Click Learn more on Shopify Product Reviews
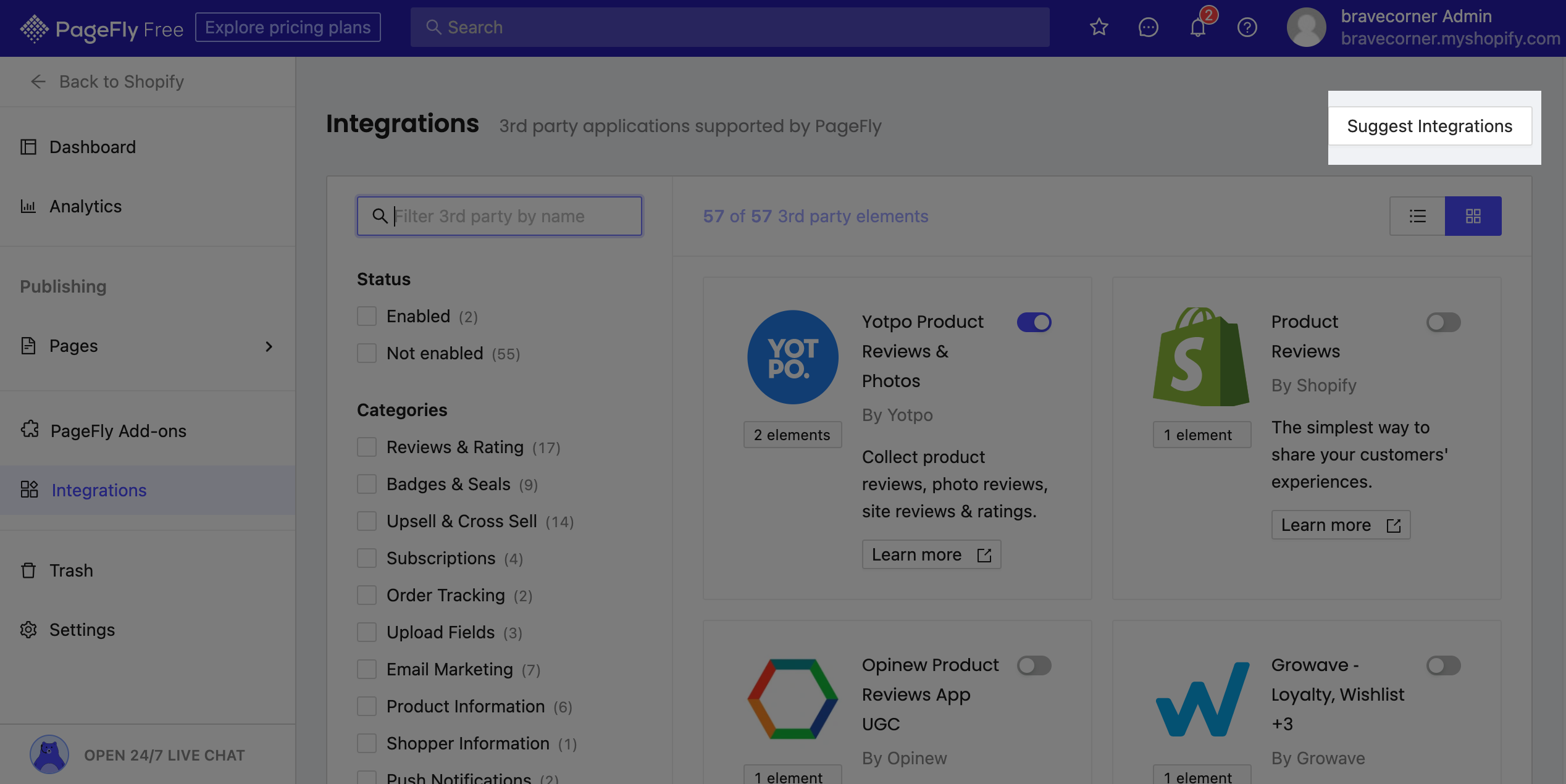The image size is (1566, 784). pos(1341,525)
